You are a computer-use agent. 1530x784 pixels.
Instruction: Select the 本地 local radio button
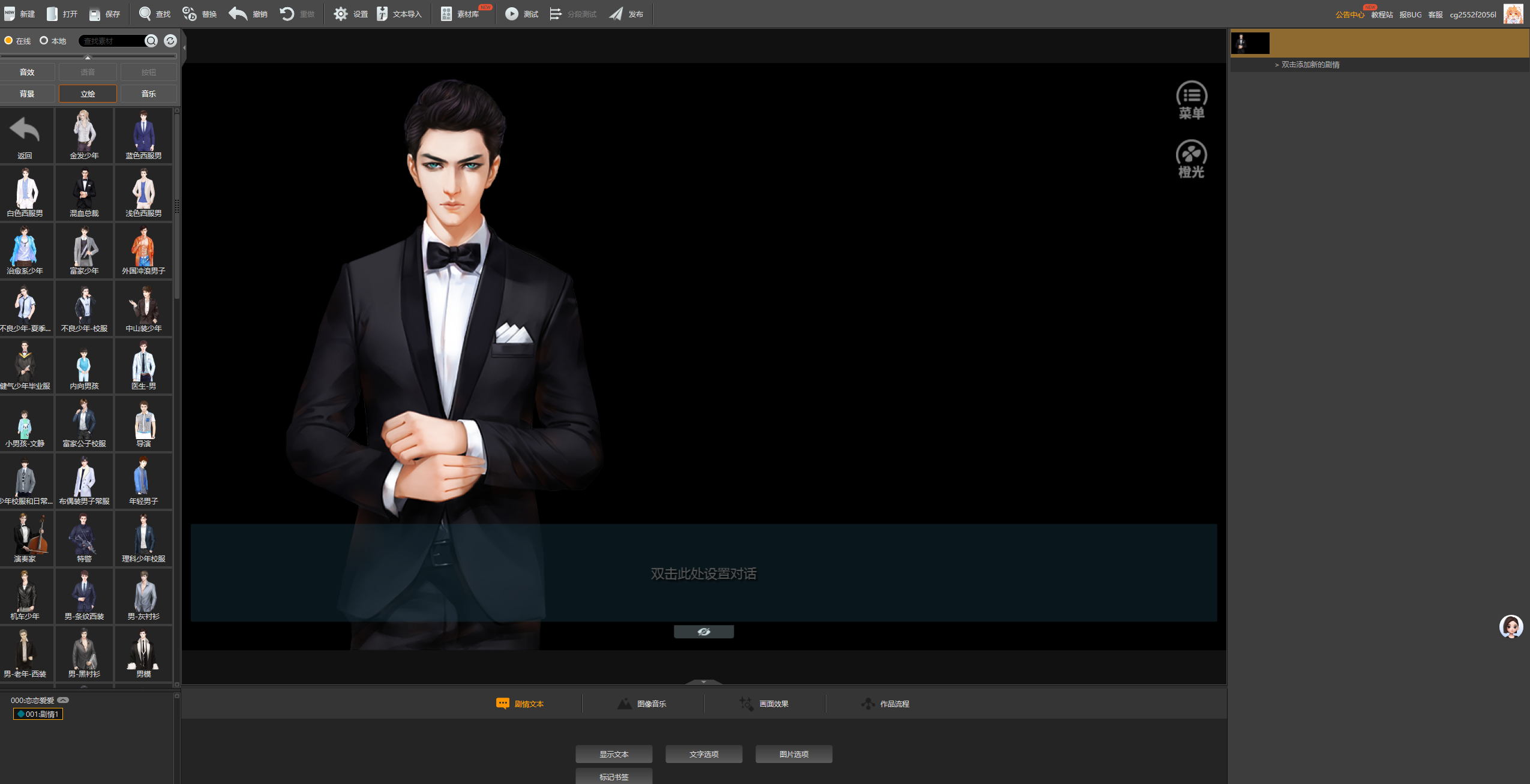coord(44,40)
